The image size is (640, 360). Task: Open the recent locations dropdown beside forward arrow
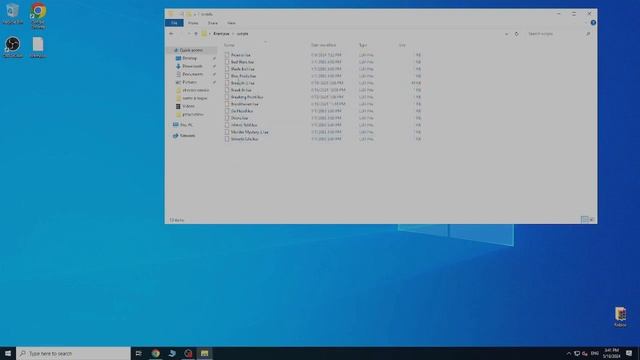189,33
